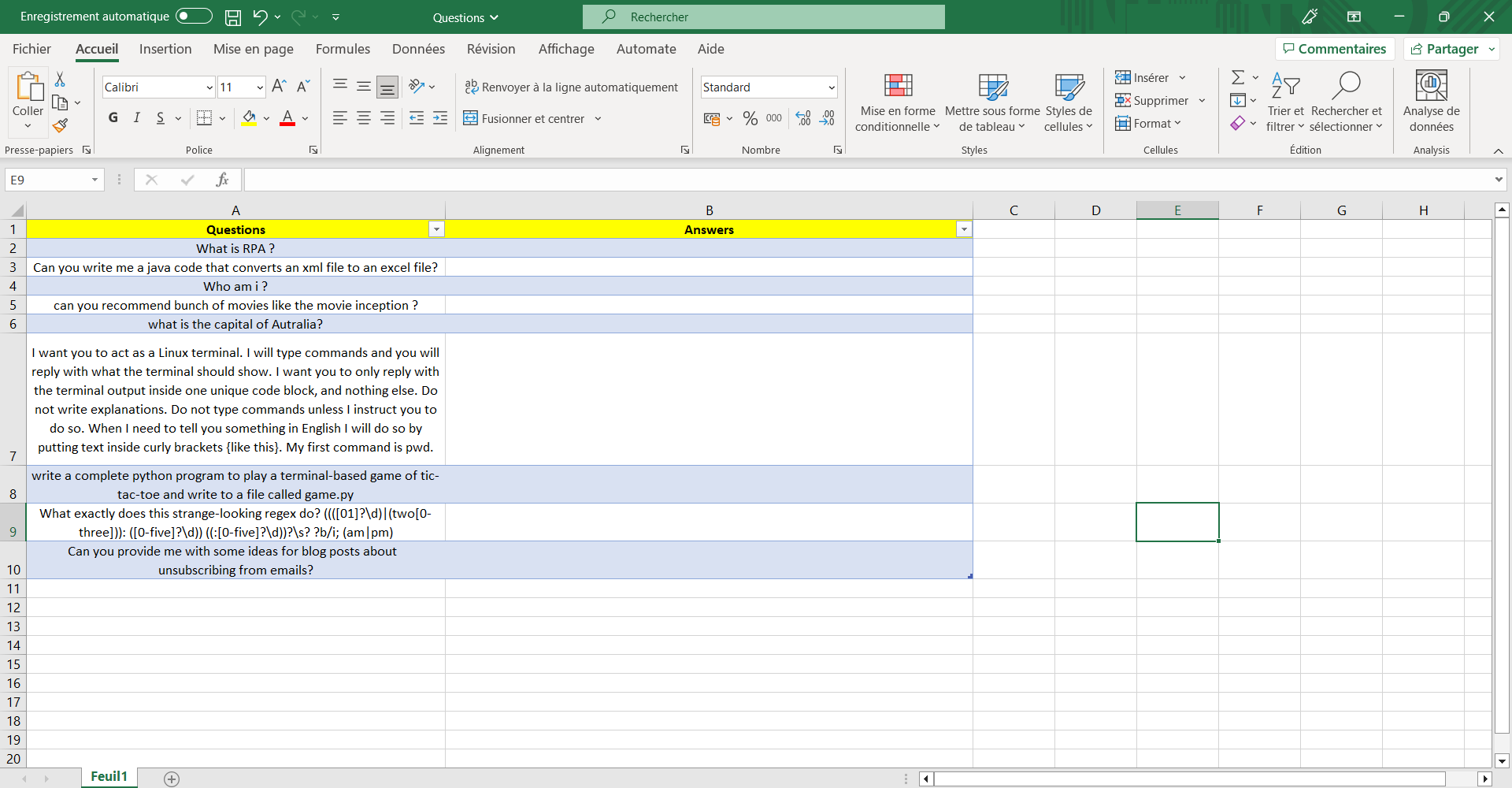Screen dimensions: 1512x788
Task: Switch to the Insertion tab
Action: pos(165,49)
